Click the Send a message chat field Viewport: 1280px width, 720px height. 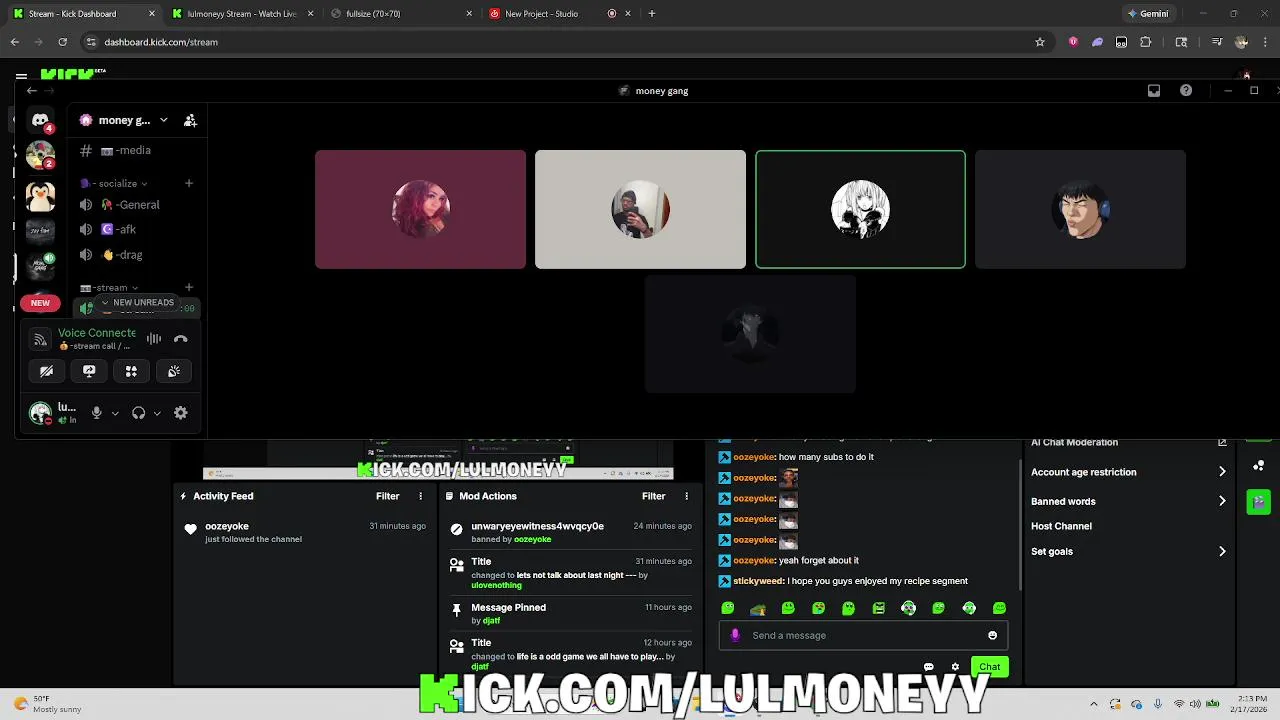862,635
